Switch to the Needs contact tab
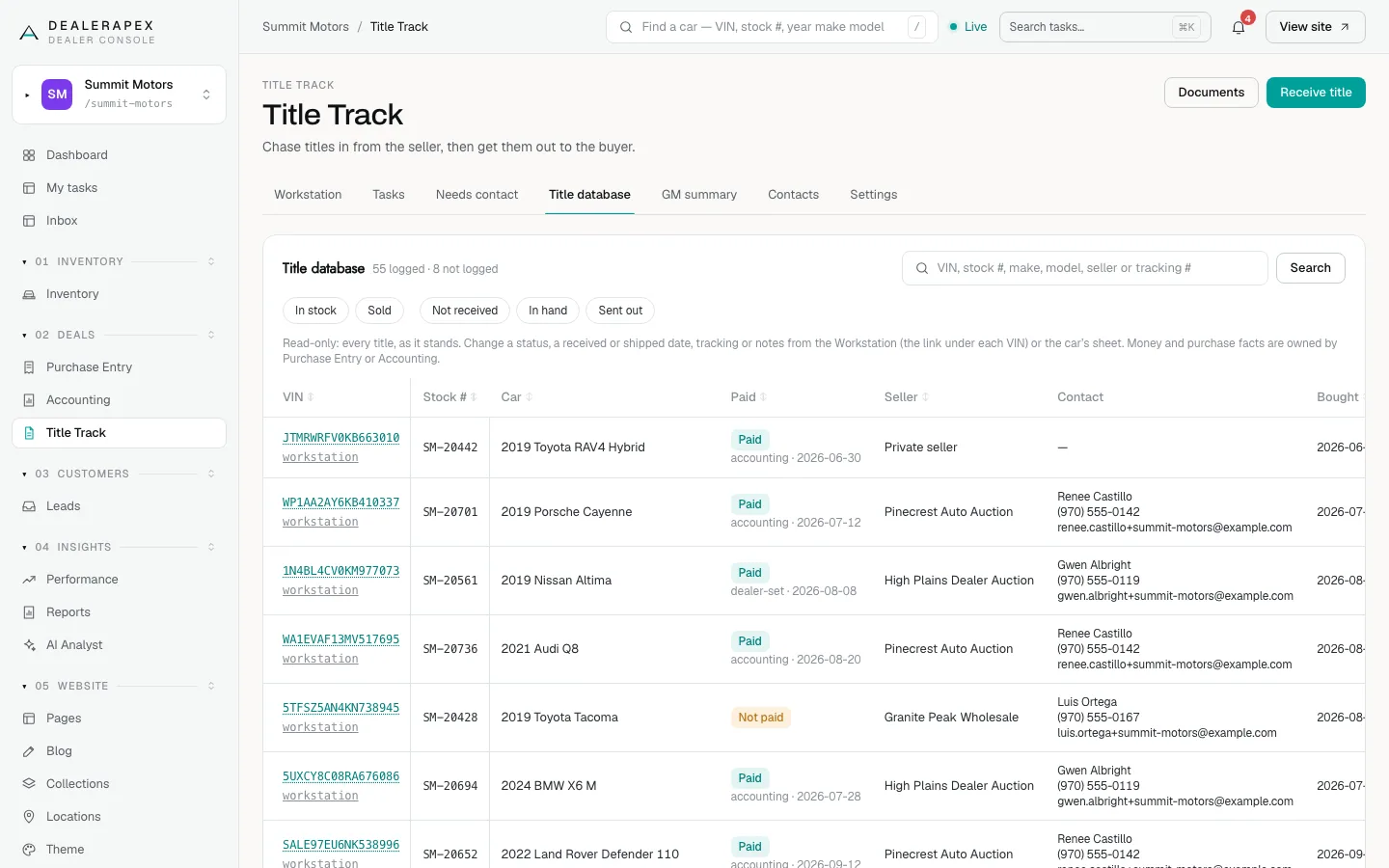The image size is (1389, 868). 477,195
